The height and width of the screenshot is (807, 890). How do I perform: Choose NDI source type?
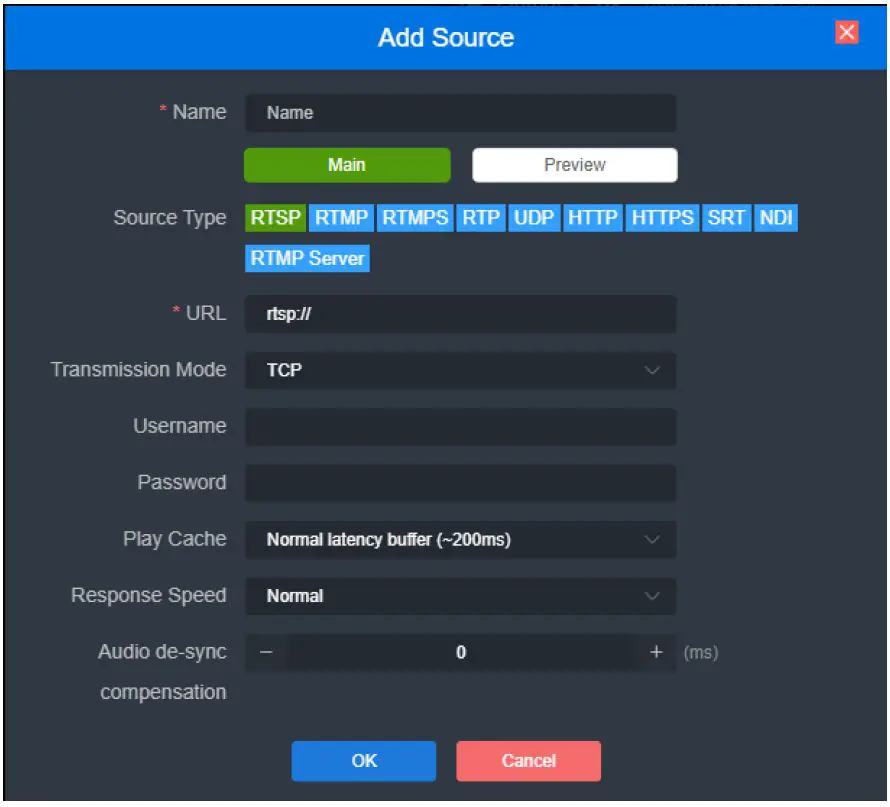776,218
